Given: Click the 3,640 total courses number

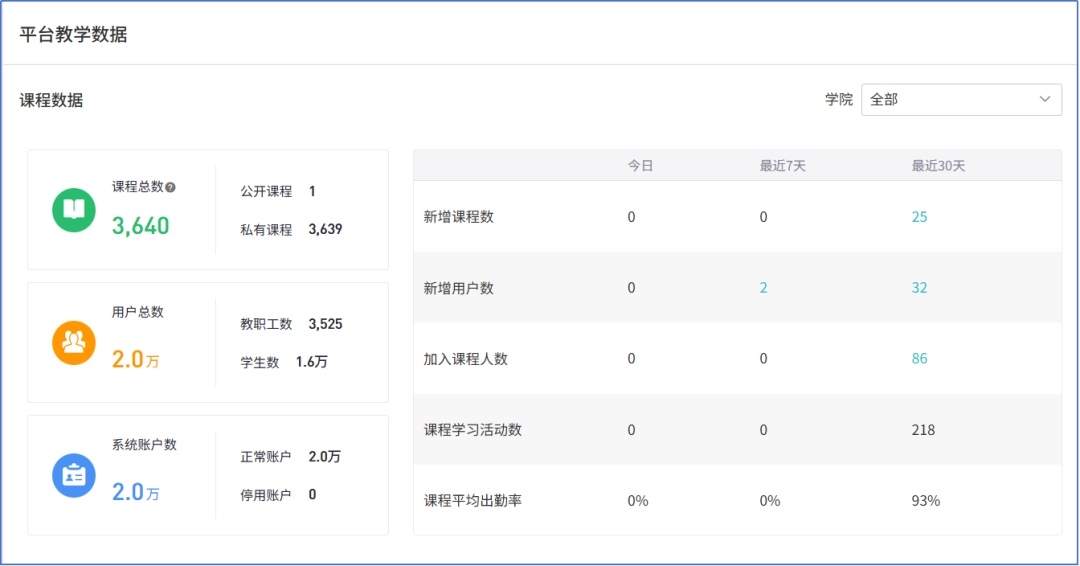Looking at the screenshot, I should pos(140,226).
